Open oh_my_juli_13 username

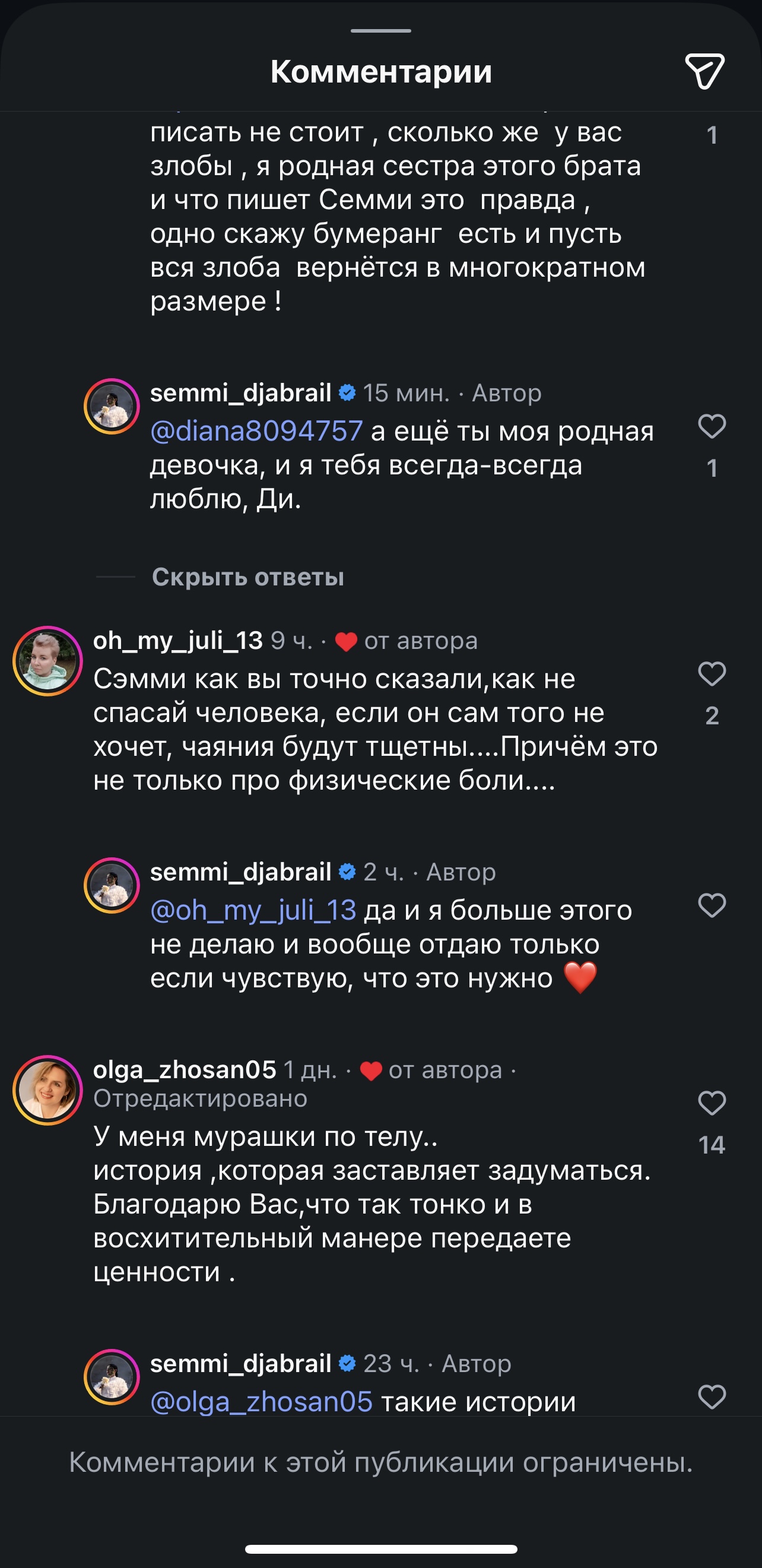coord(177,641)
